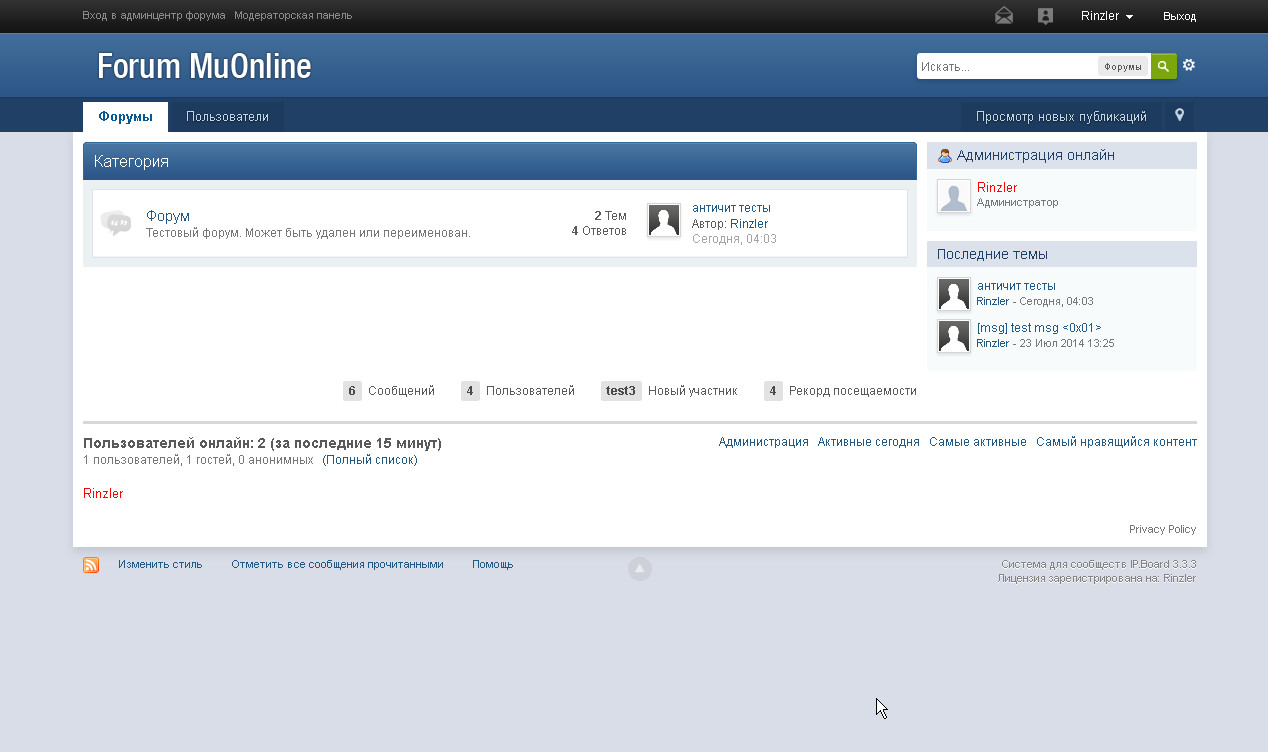Click Rinzler under '[msg] test msg' topic
This screenshot has width=1268, height=752.
click(x=993, y=343)
